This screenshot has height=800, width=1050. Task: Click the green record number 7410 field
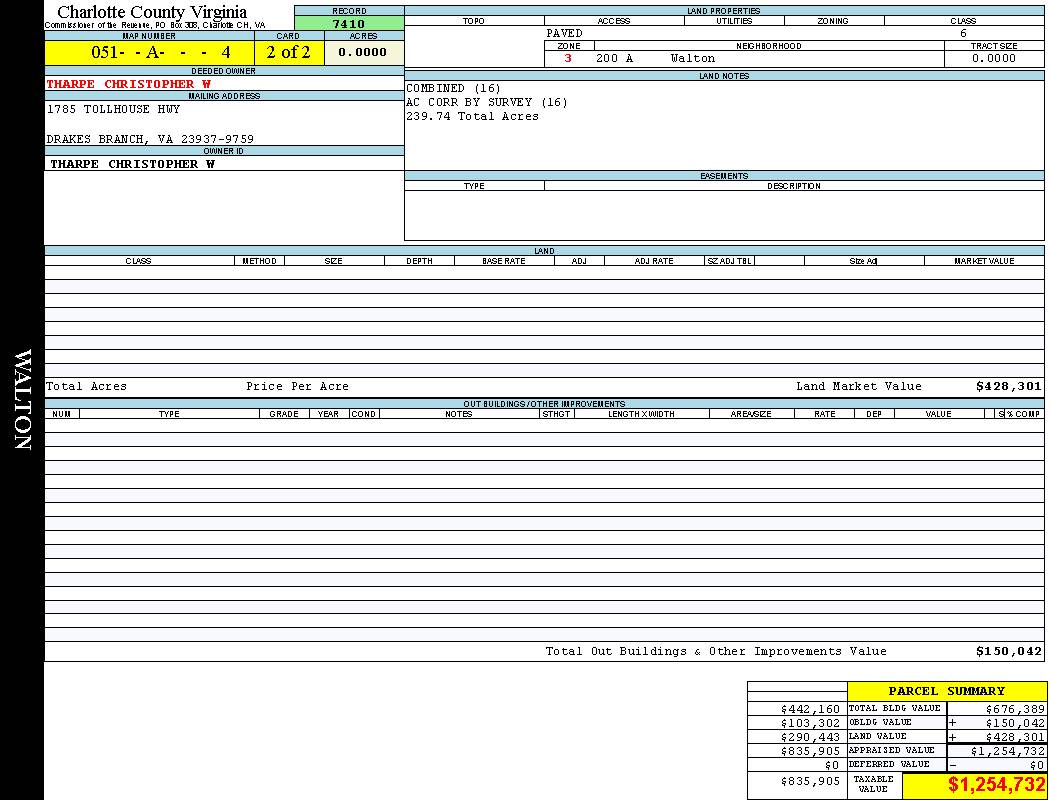[349, 24]
